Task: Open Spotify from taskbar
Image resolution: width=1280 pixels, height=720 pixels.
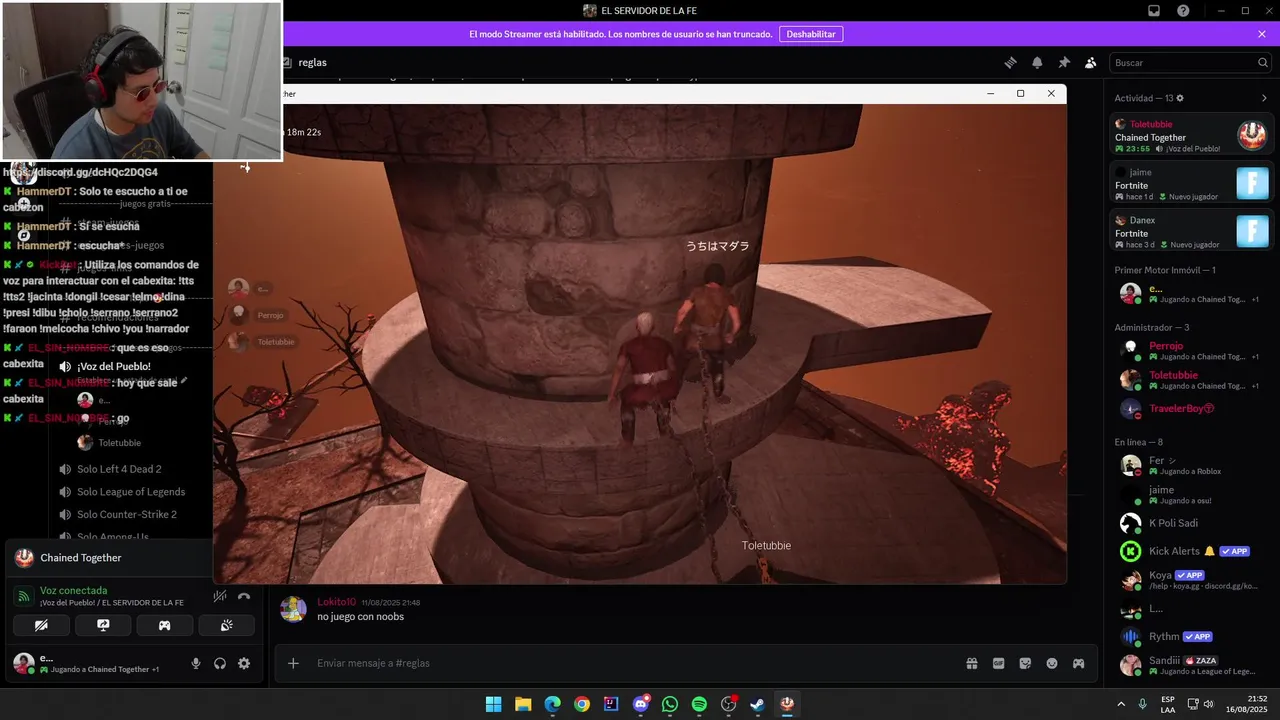Action: (x=699, y=704)
